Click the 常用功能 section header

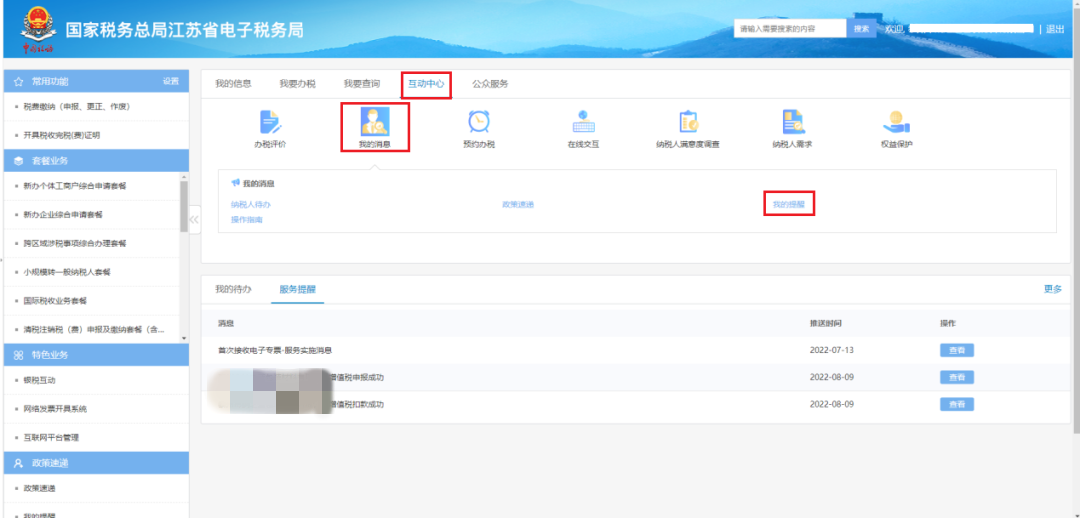(96, 81)
